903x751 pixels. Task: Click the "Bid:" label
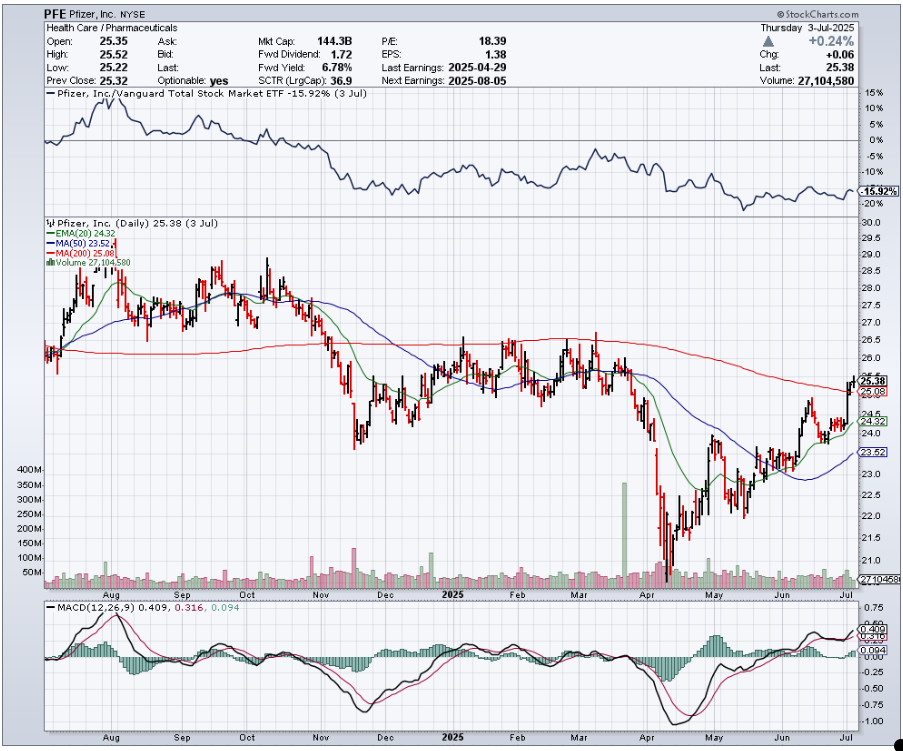[x=165, y=55]
